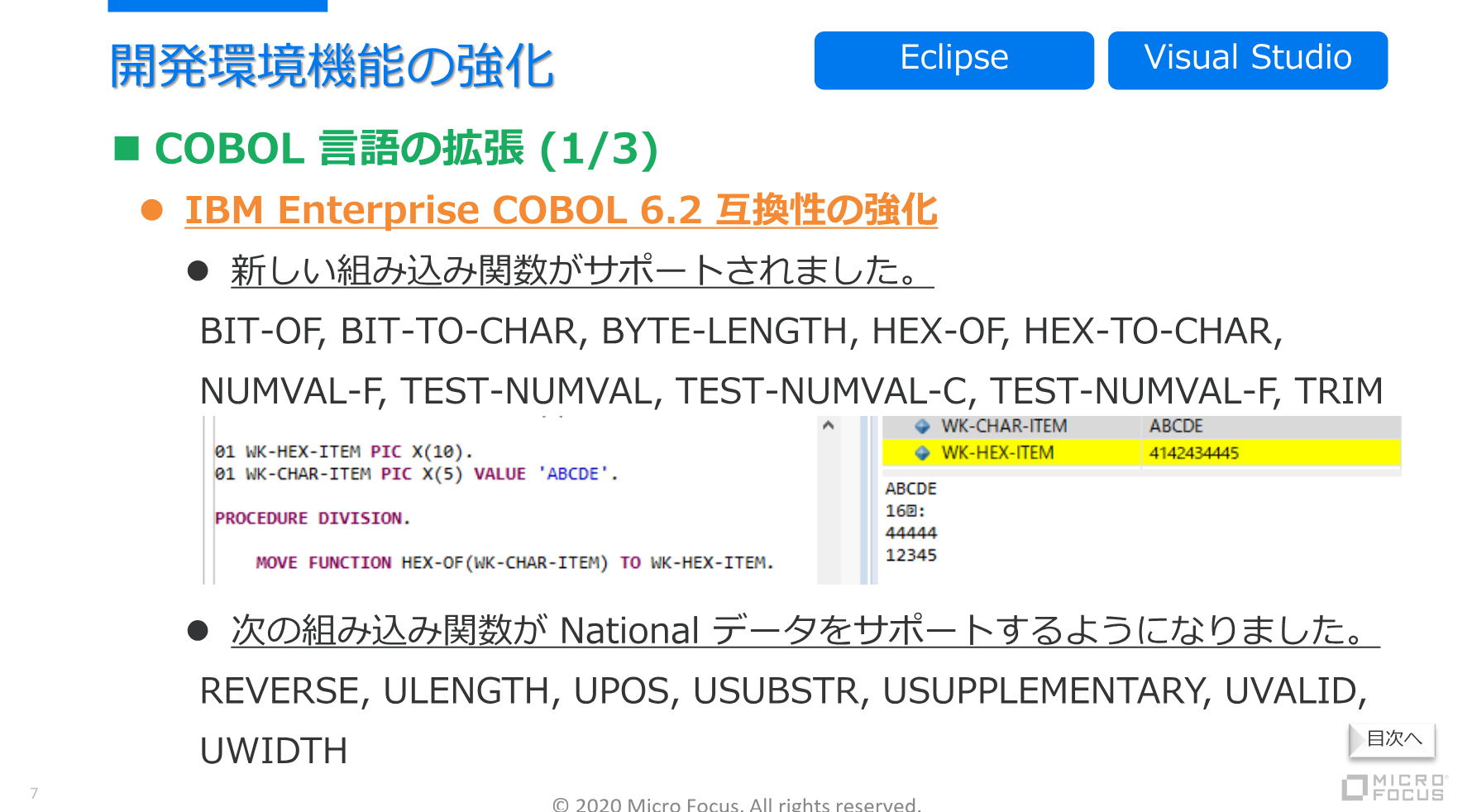Click the Micro Focus logo
1472x812 pixels.
[1393, 787]
